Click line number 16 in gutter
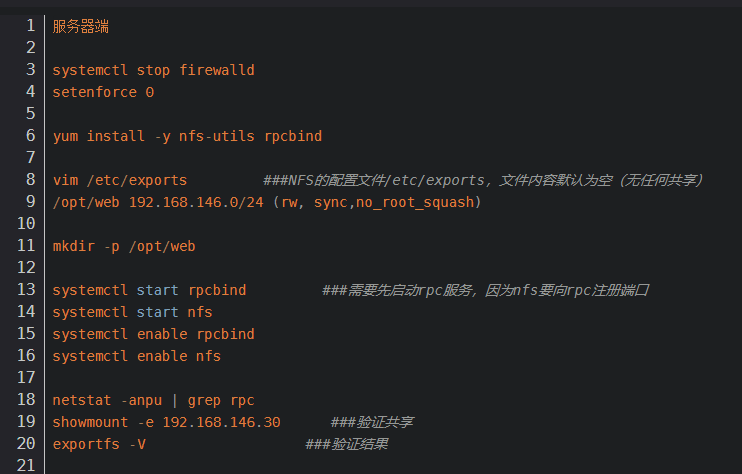The height and width of the screenshot is (474, 742). pyautogui.click(x=26, y=355)
